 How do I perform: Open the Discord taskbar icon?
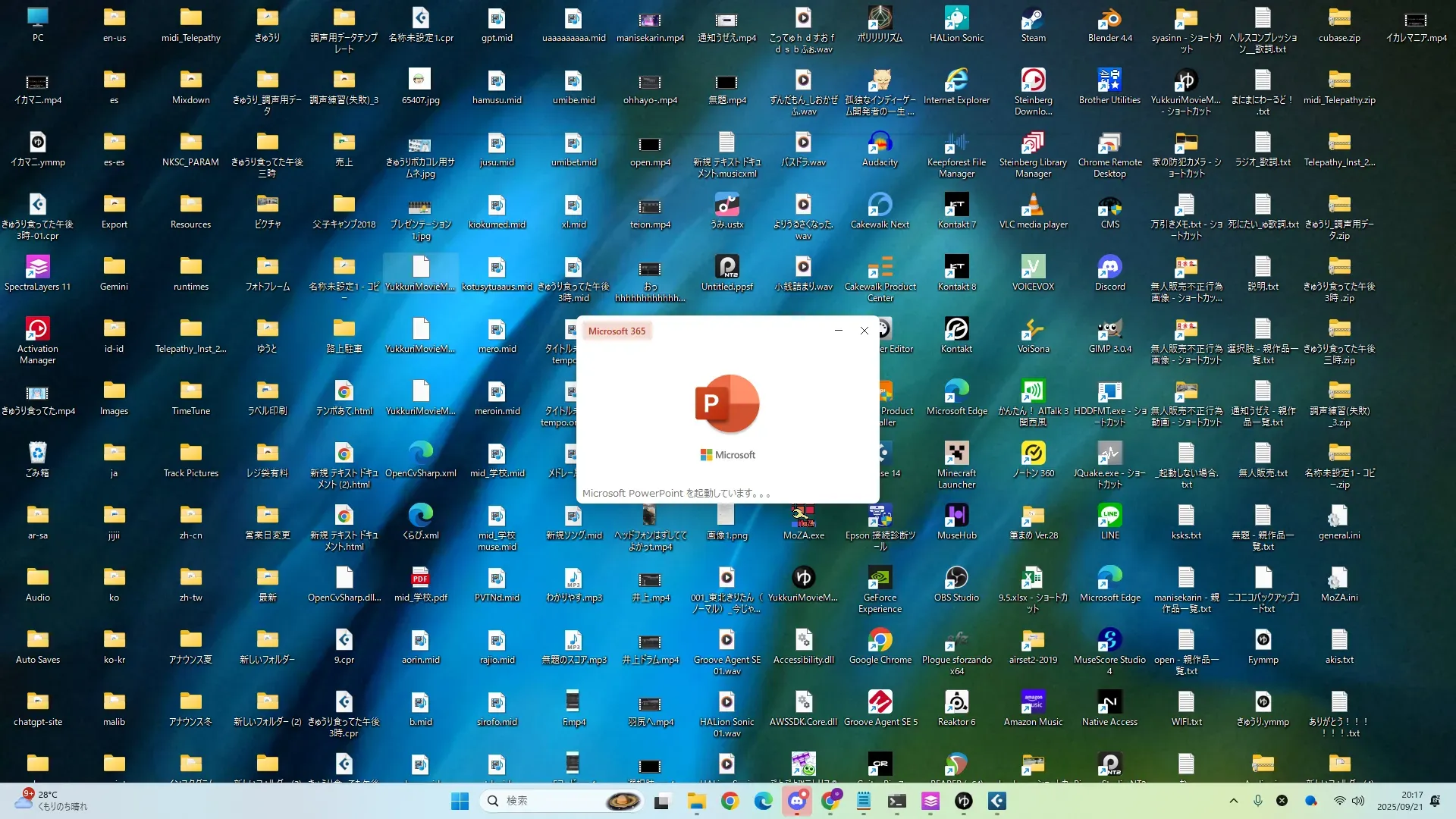coord(797,801)
